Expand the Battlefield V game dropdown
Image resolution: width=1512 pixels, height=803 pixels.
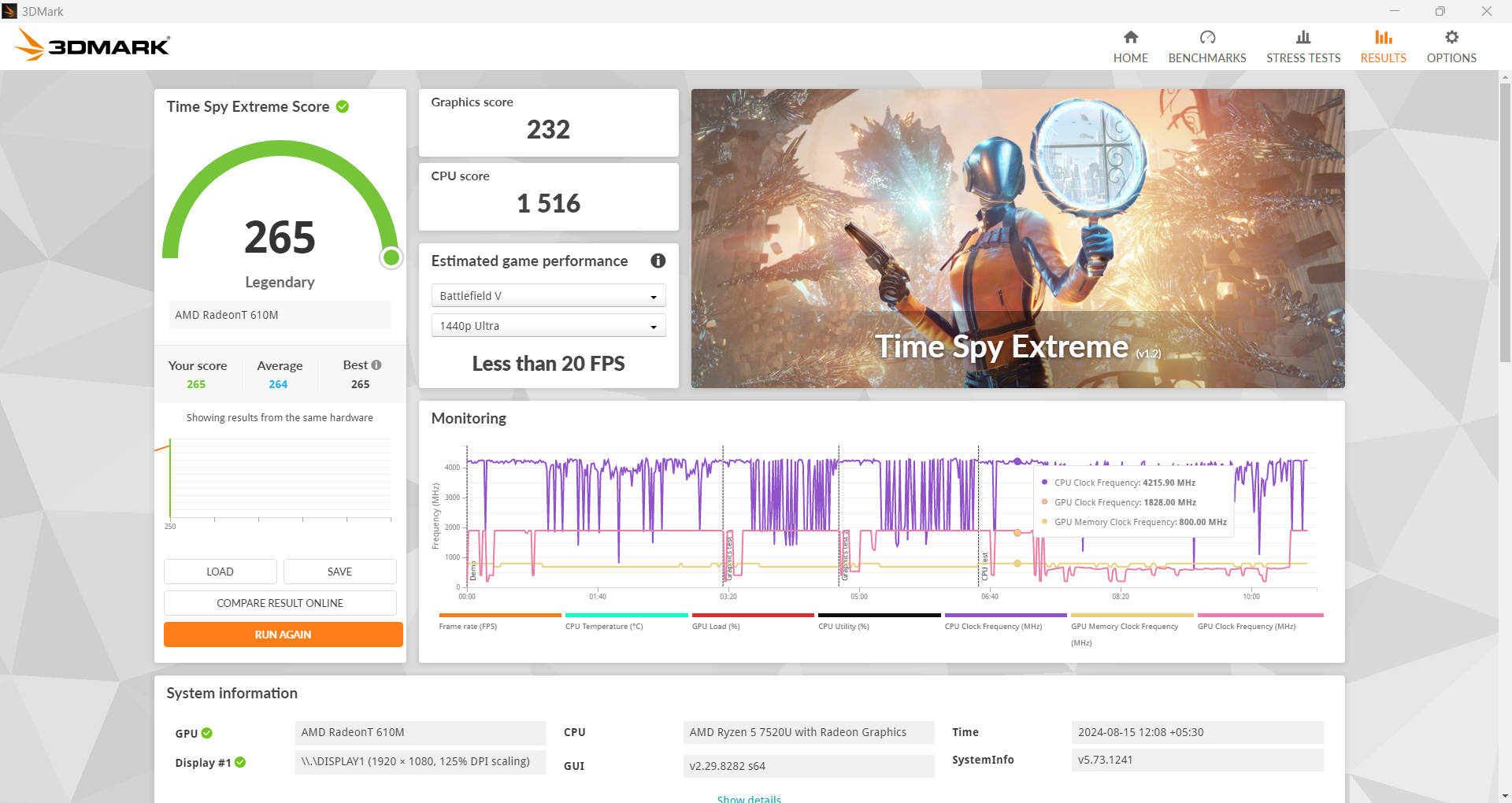pyautogui.click(x=548, y=295)
